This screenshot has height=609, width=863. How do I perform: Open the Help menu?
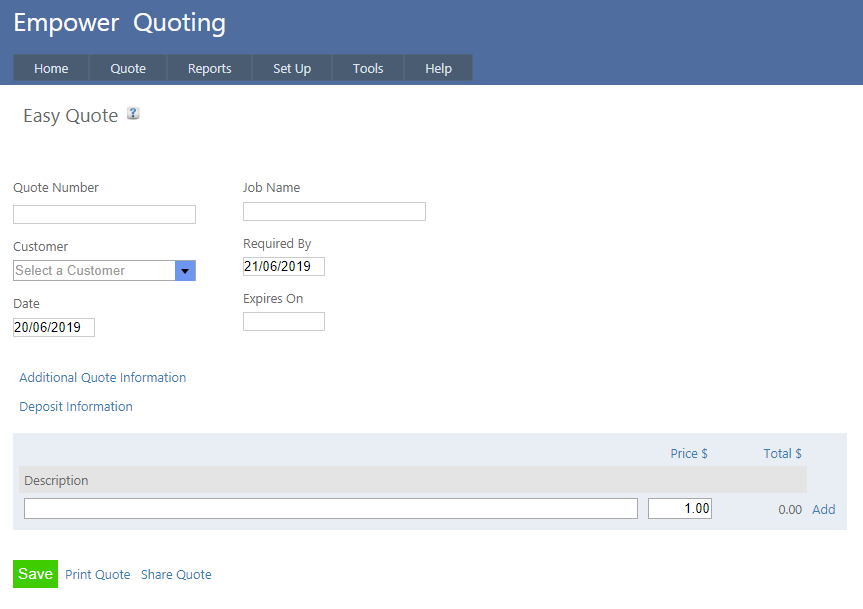(438, 68)
